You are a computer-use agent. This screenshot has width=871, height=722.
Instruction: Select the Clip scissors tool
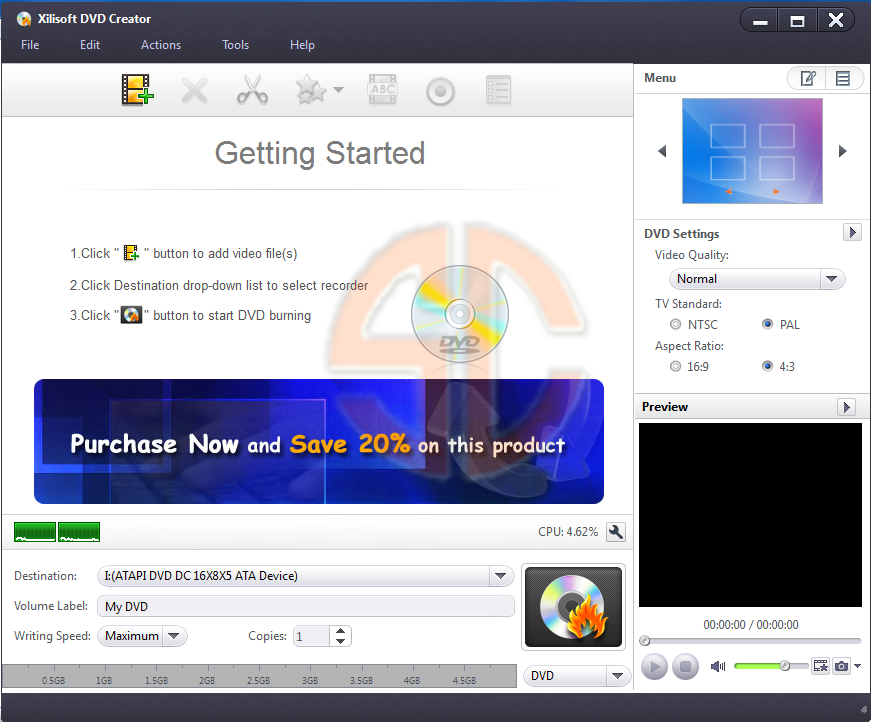tap(252, 90)
